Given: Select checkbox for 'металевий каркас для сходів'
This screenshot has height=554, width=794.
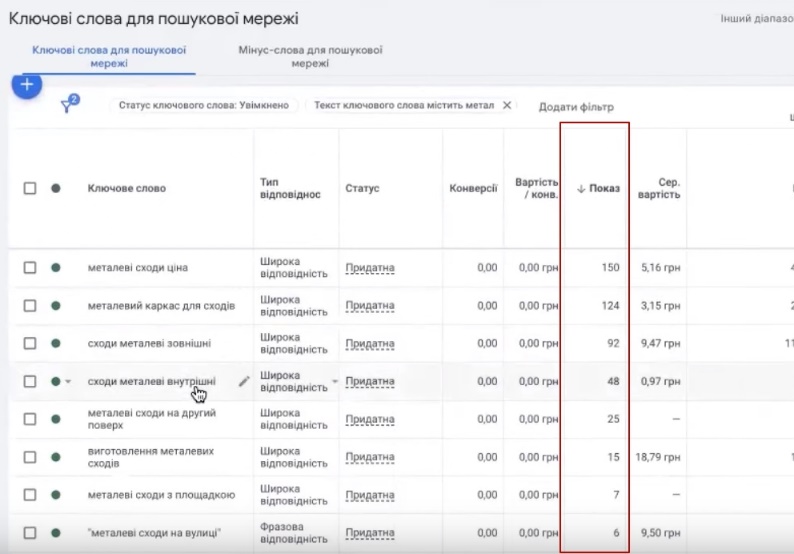Looking at the screenshot, I should 30,306.
